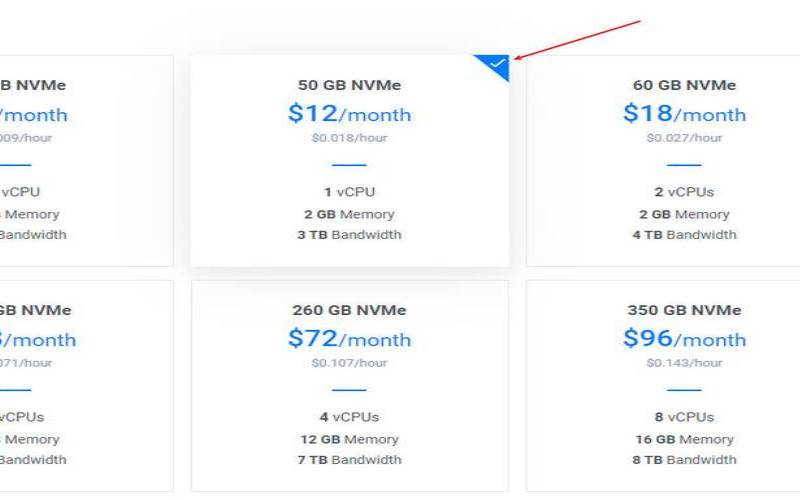Viewport: 800px width, 500px height.
Task: Click the $72/month price label
Action: 349,339
